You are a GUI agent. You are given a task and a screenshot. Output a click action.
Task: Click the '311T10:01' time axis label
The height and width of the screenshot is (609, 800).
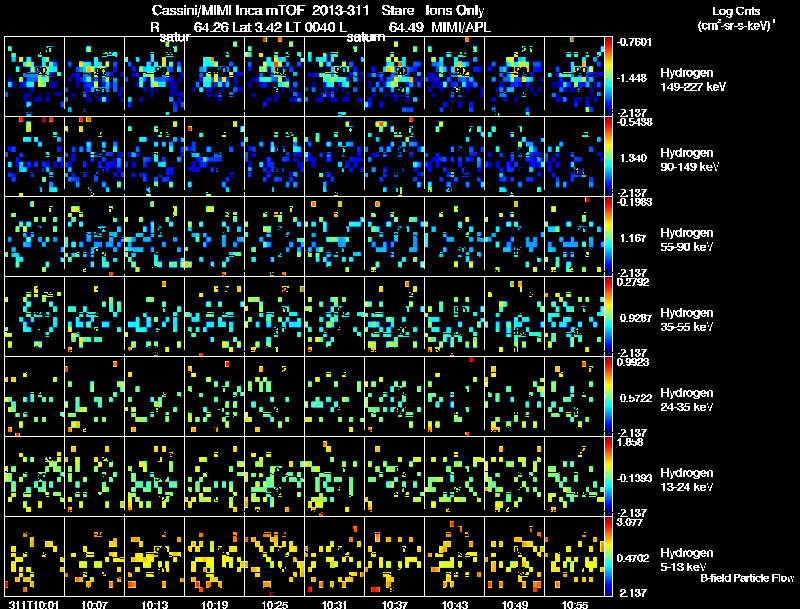(x=34, y=604)
